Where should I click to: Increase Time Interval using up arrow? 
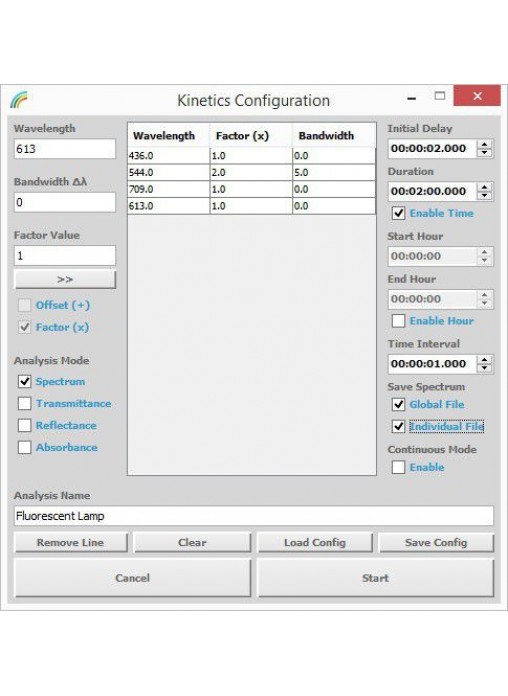pyautogui.click(x=484, y=360)
